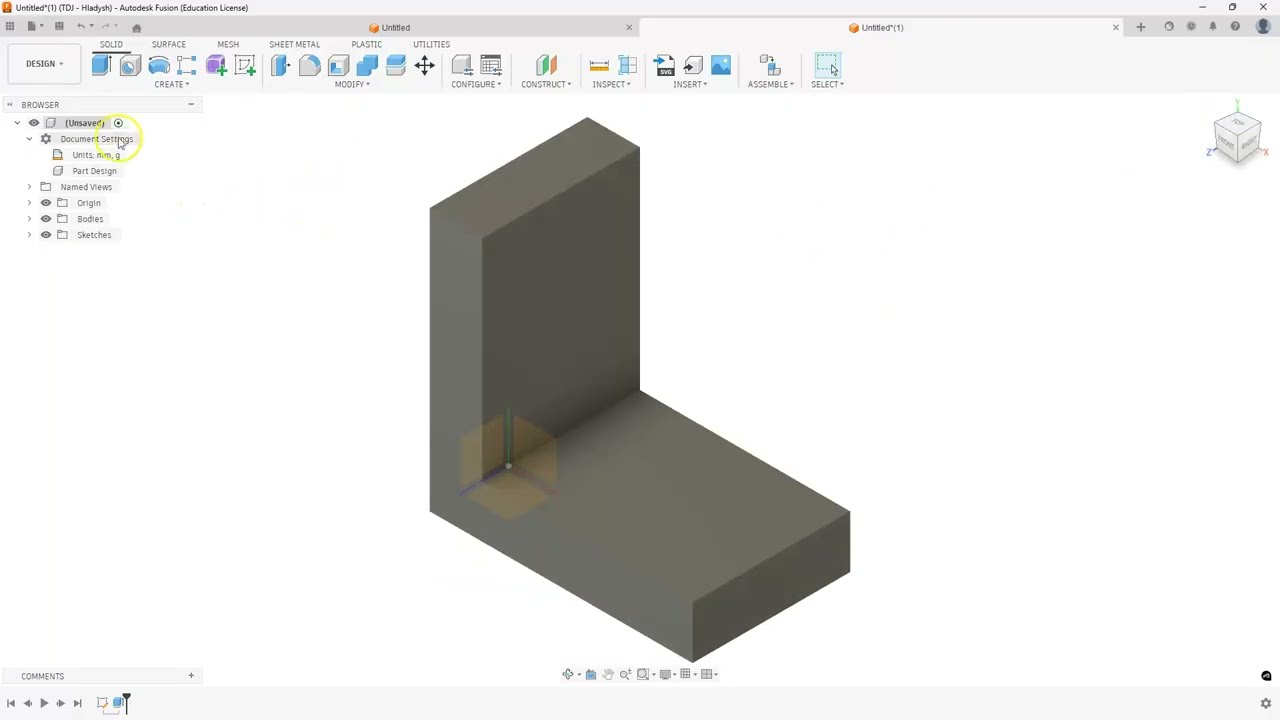Click the Create Sketch icon

[245, 66]
